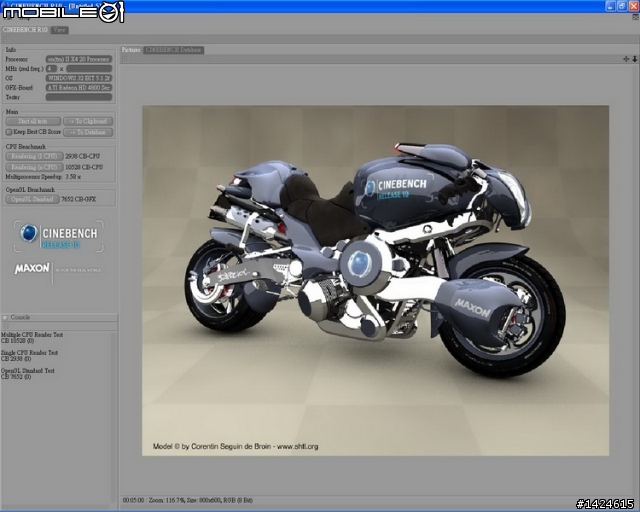Image resolution: width=640 pixels, height=512 pixels.
Task: Close the CINEBENCH window
Action: pyautogui.click(x=633, y=6)
